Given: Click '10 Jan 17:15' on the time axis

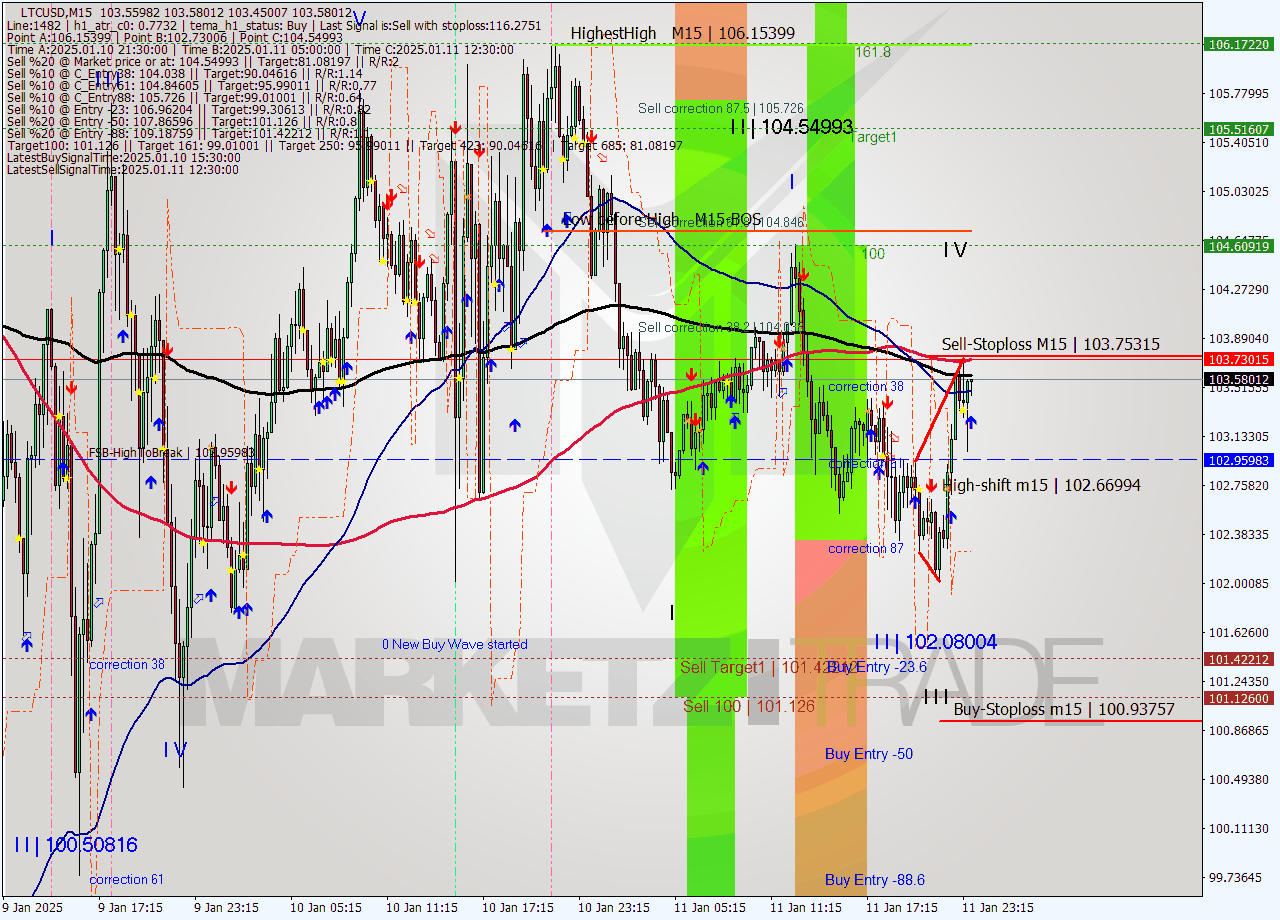Looking at the screenshot, I should [x=517, y=908].
